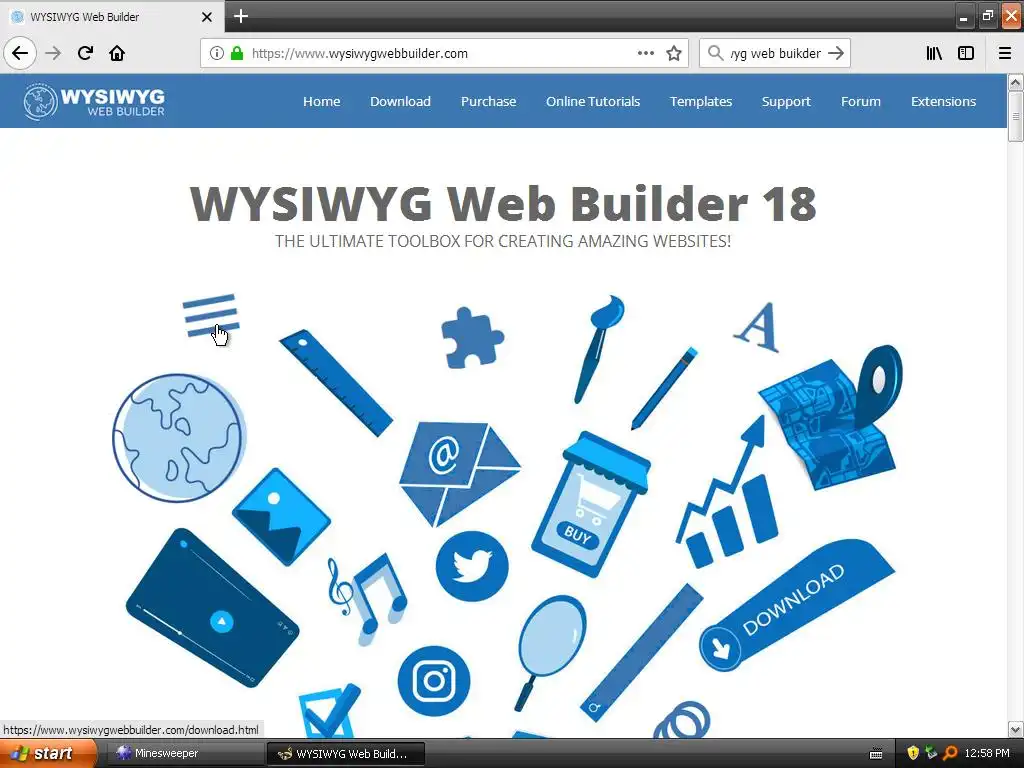Click WYSIWYG Web Build taskbar button

pyautogui.click(x=346, y=754)
